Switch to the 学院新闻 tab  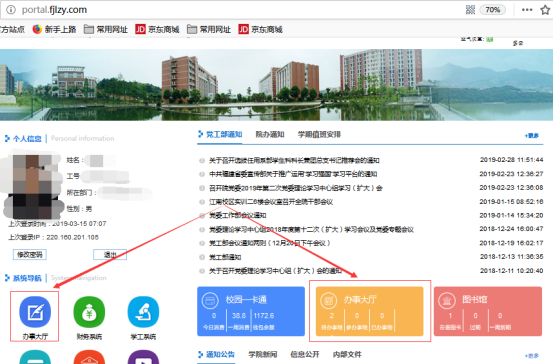tap(263, 354)
